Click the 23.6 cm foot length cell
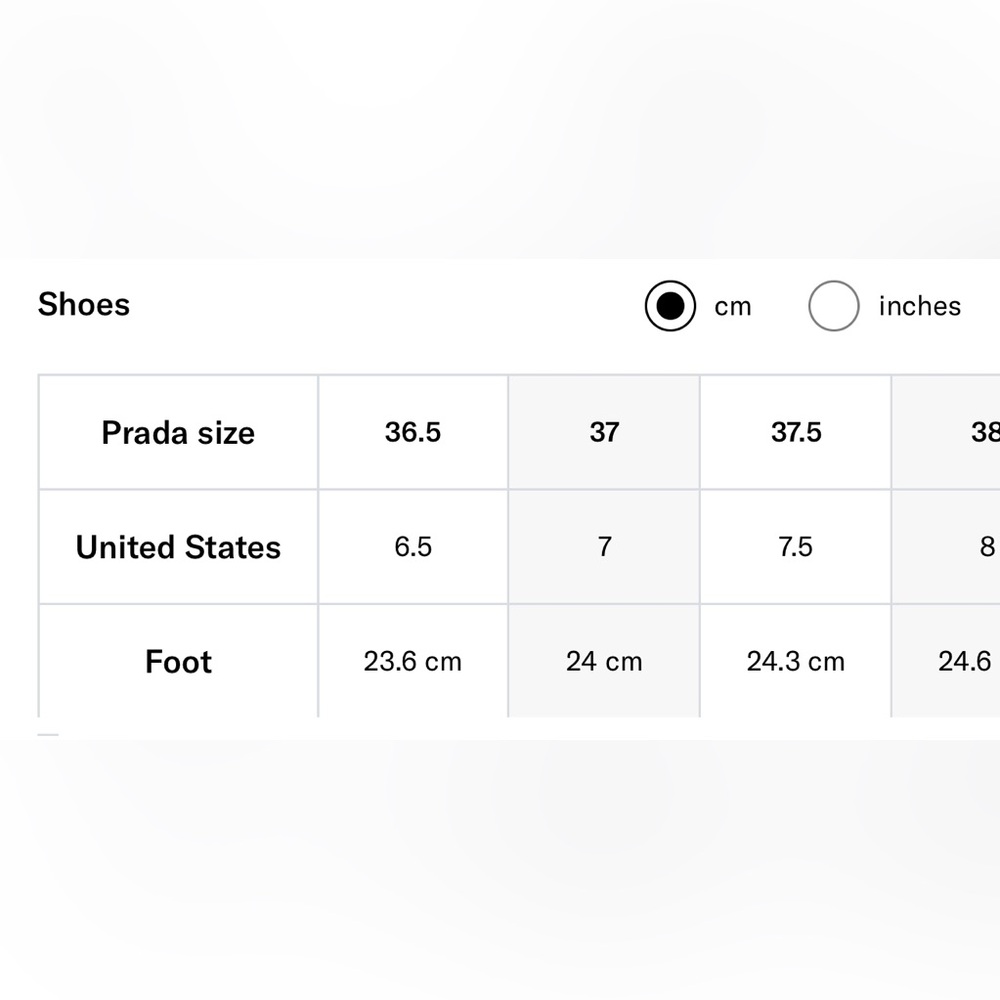The width and height of the screenshot is (1000, 1000). tap(413, 661)
